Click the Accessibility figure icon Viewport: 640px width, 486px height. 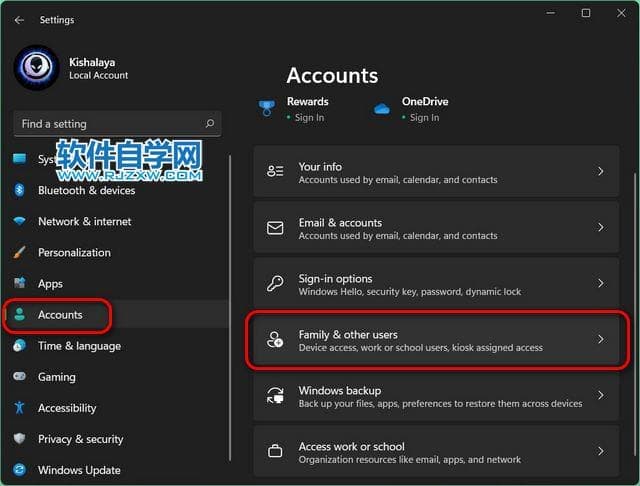[x=19, y=408]
